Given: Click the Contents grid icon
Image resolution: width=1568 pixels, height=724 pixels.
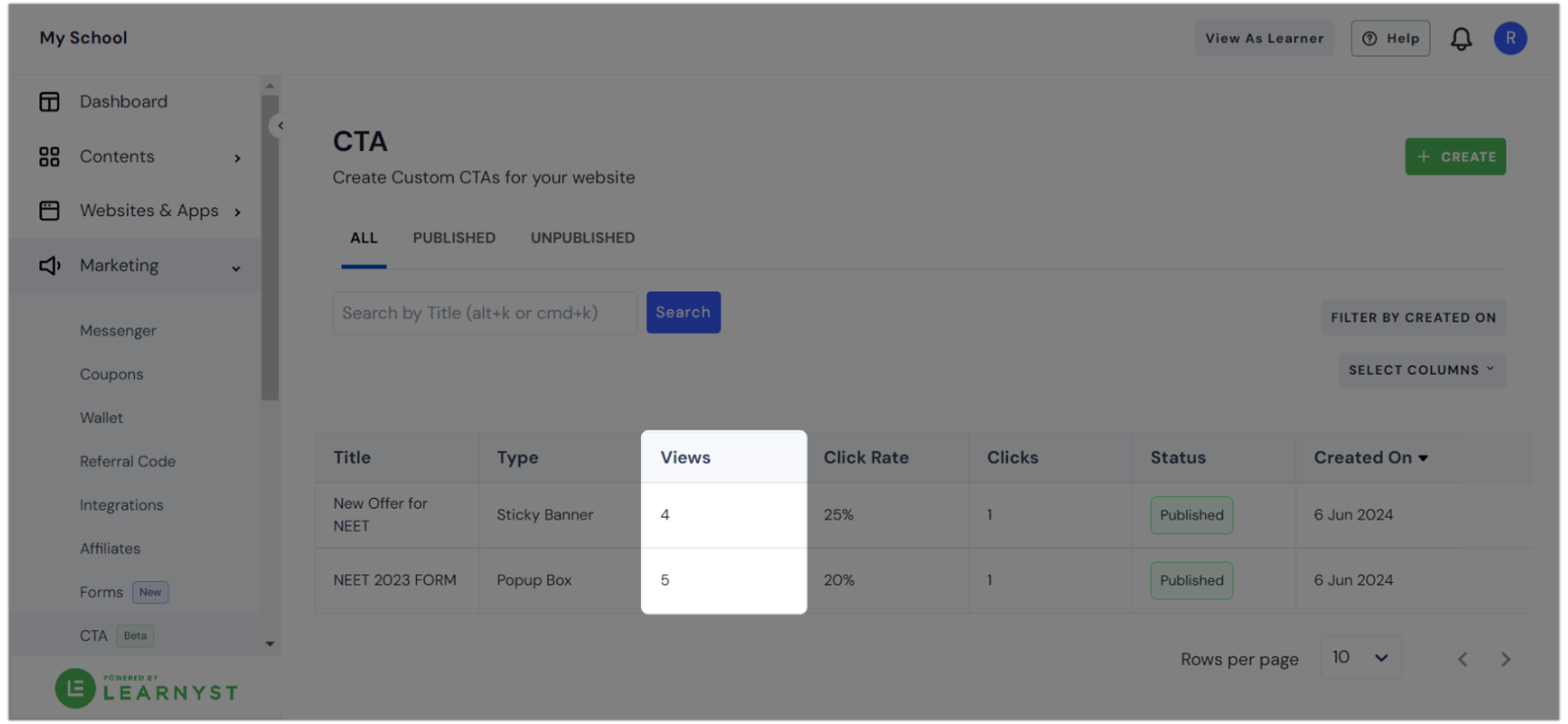Looking at the screenshot, I should (x=48, y=156).
